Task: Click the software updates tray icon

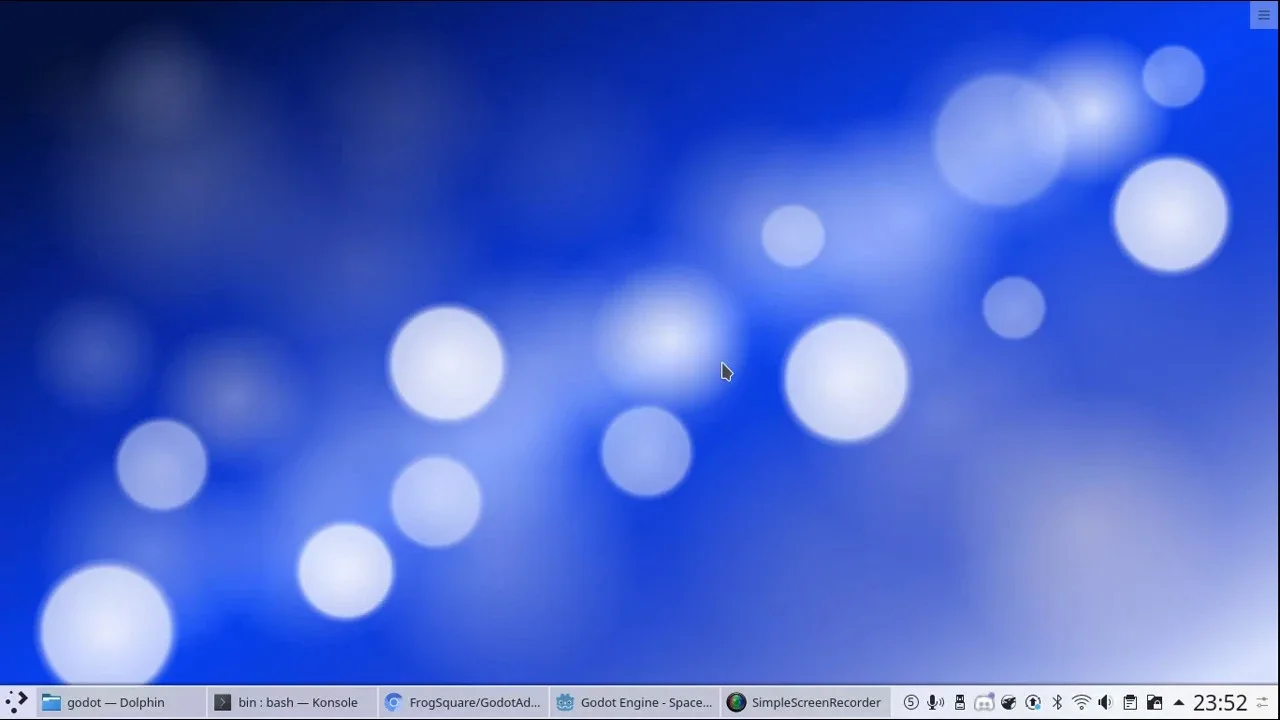Action: point(1033,702)
